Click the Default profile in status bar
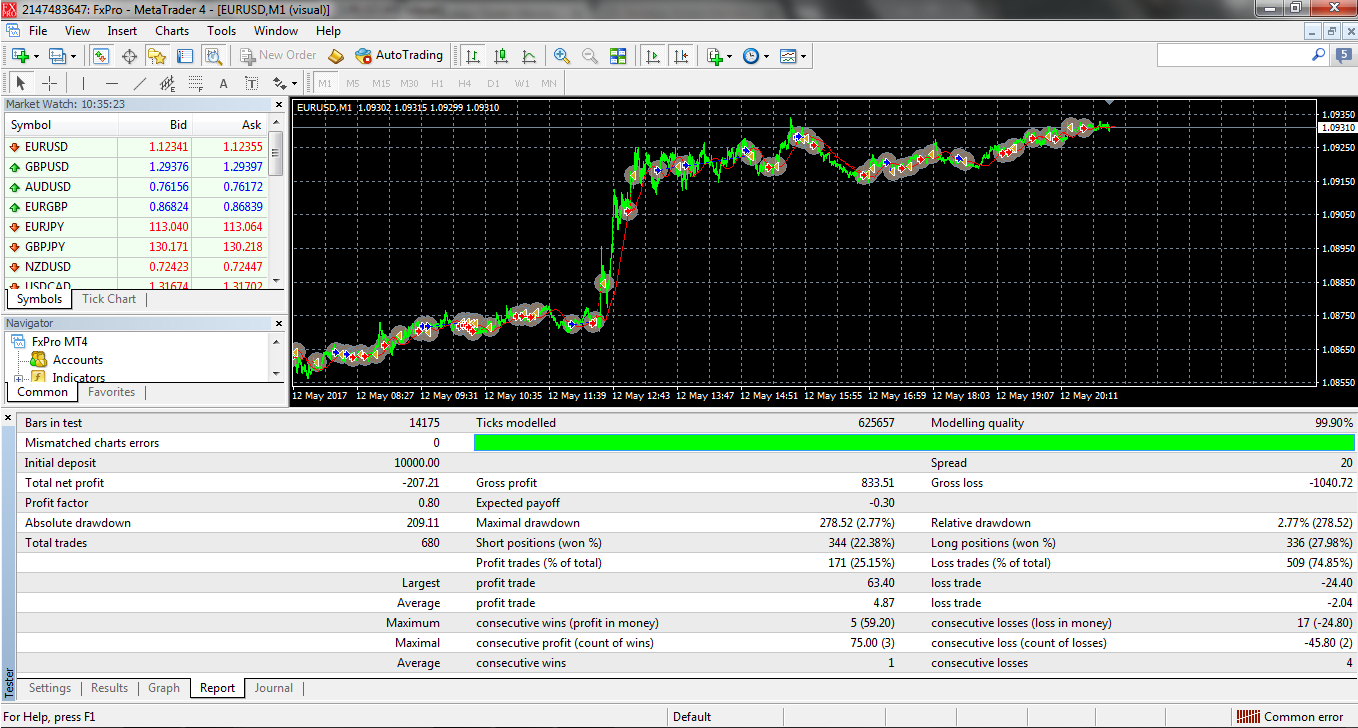 point(692,716)
